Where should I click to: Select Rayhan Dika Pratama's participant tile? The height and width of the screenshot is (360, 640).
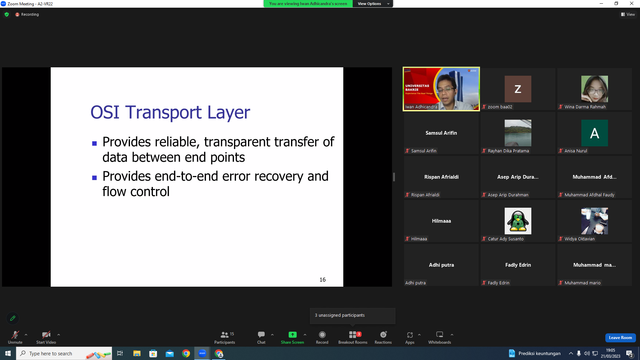point(518,133)
